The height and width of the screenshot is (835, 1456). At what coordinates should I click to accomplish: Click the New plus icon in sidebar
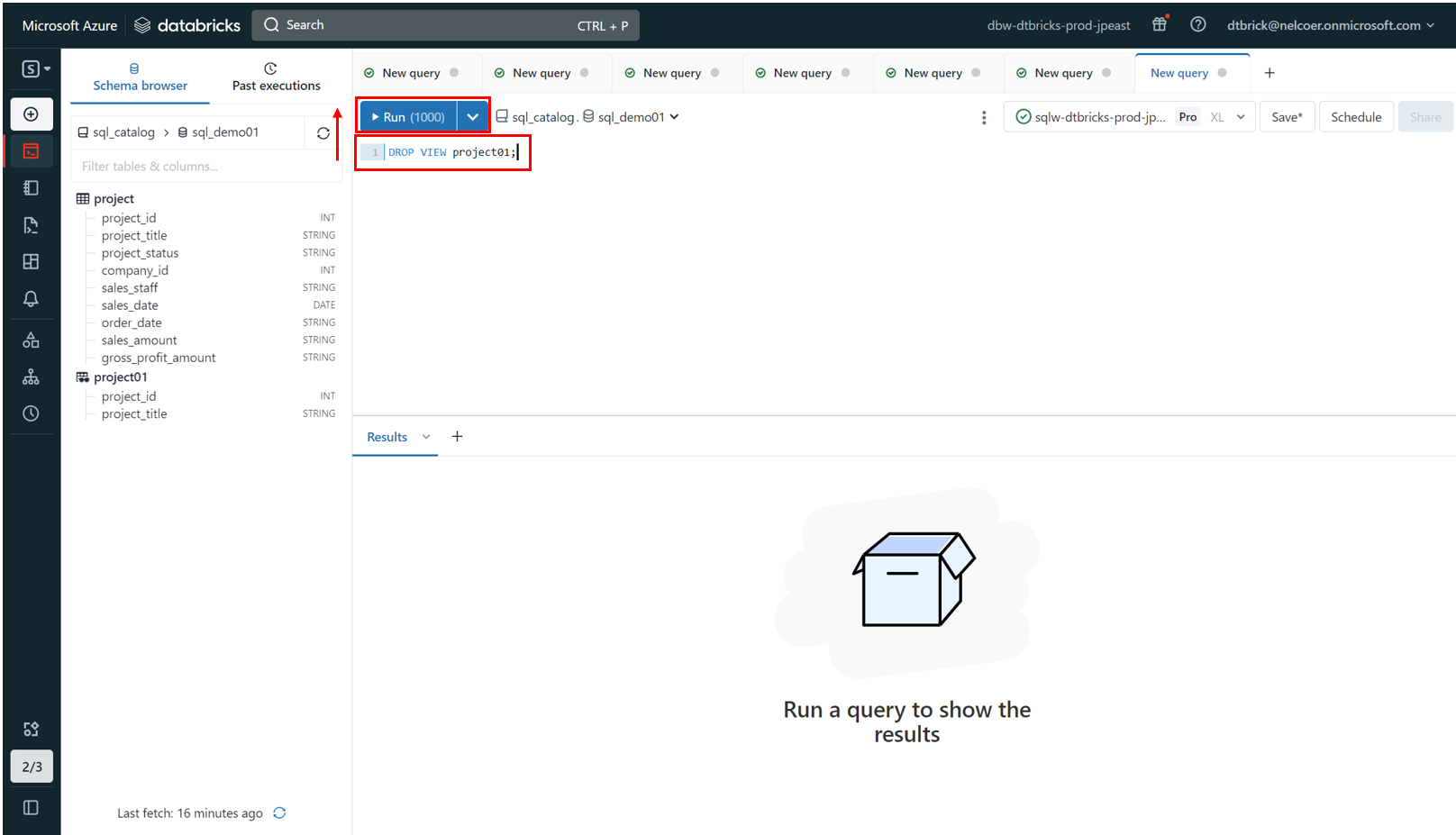click(x=31, y=114)
